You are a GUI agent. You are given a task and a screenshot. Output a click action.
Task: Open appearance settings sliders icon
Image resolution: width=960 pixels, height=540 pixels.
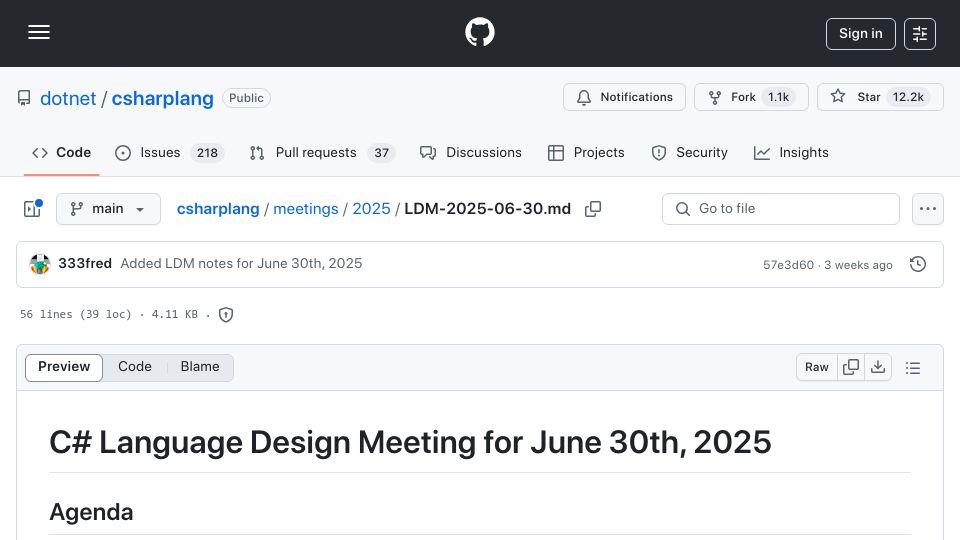[920, 34]
